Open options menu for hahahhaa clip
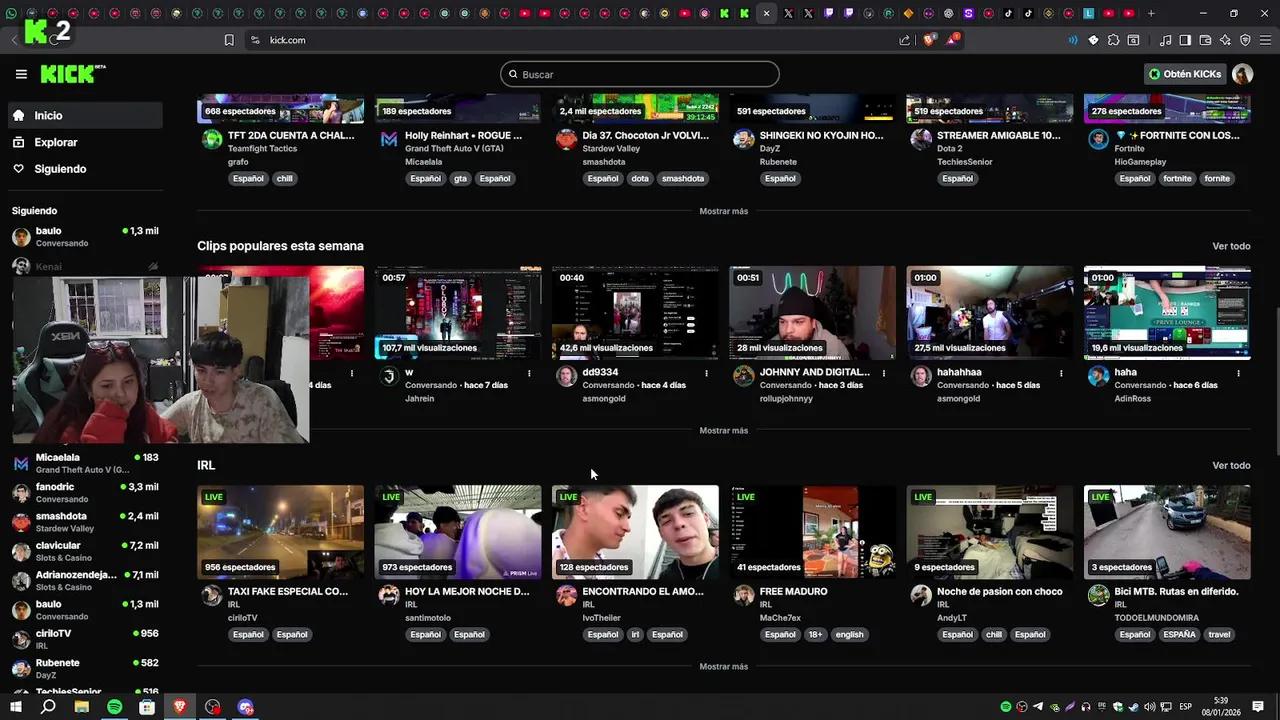 1061,373
